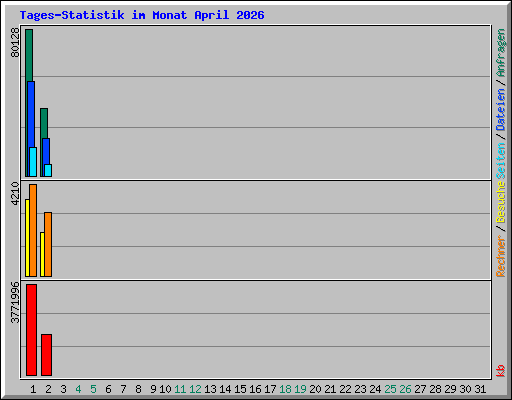
Task: Click the top axis value 80128
Action: click(x=15, y=43)
